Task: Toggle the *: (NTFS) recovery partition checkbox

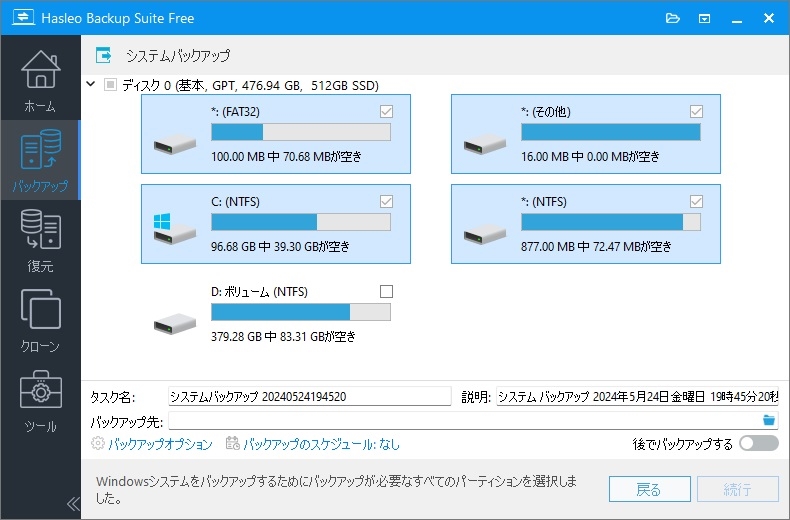Action: coord(696,202)
